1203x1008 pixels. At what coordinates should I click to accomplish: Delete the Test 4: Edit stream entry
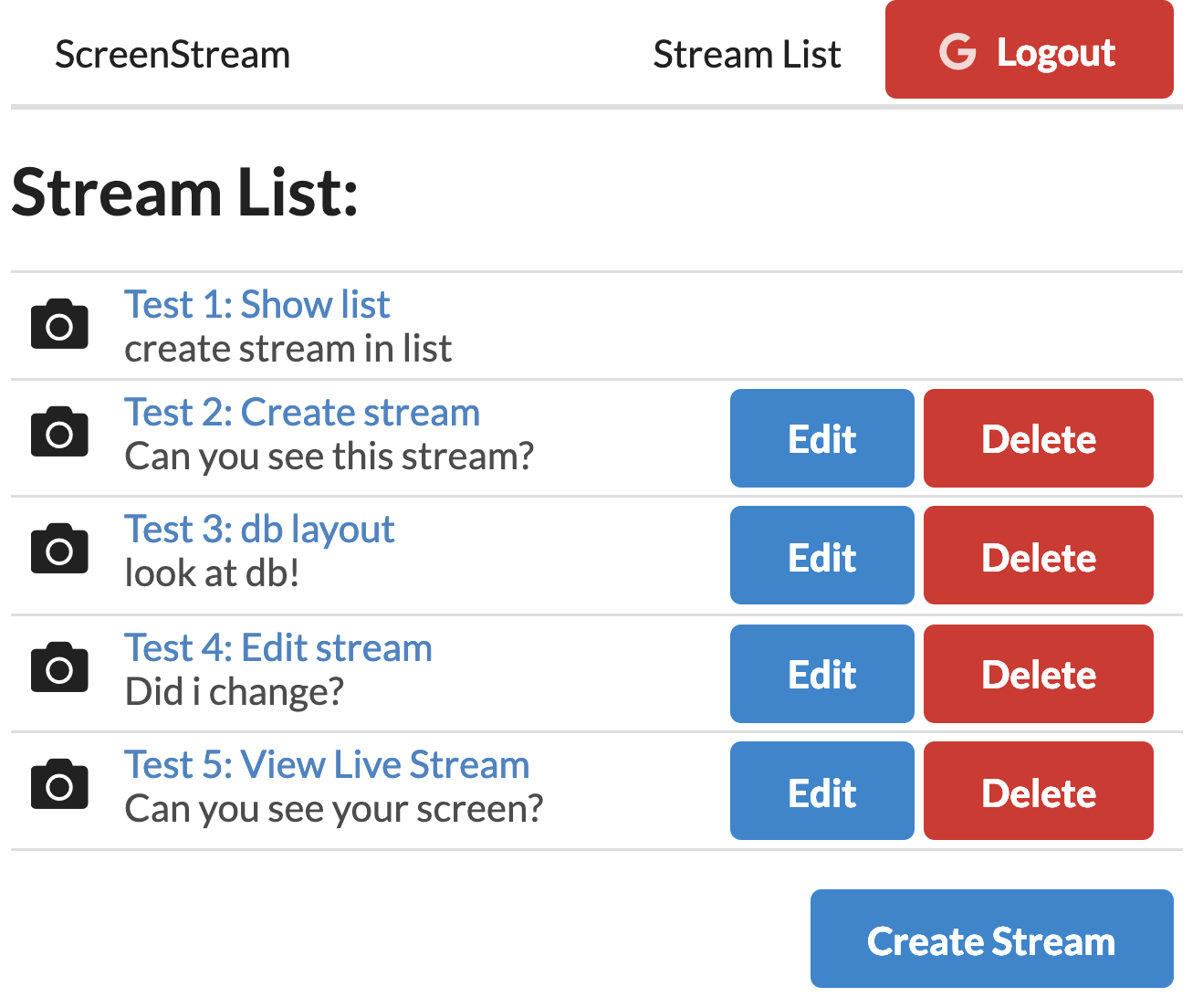1038,673
